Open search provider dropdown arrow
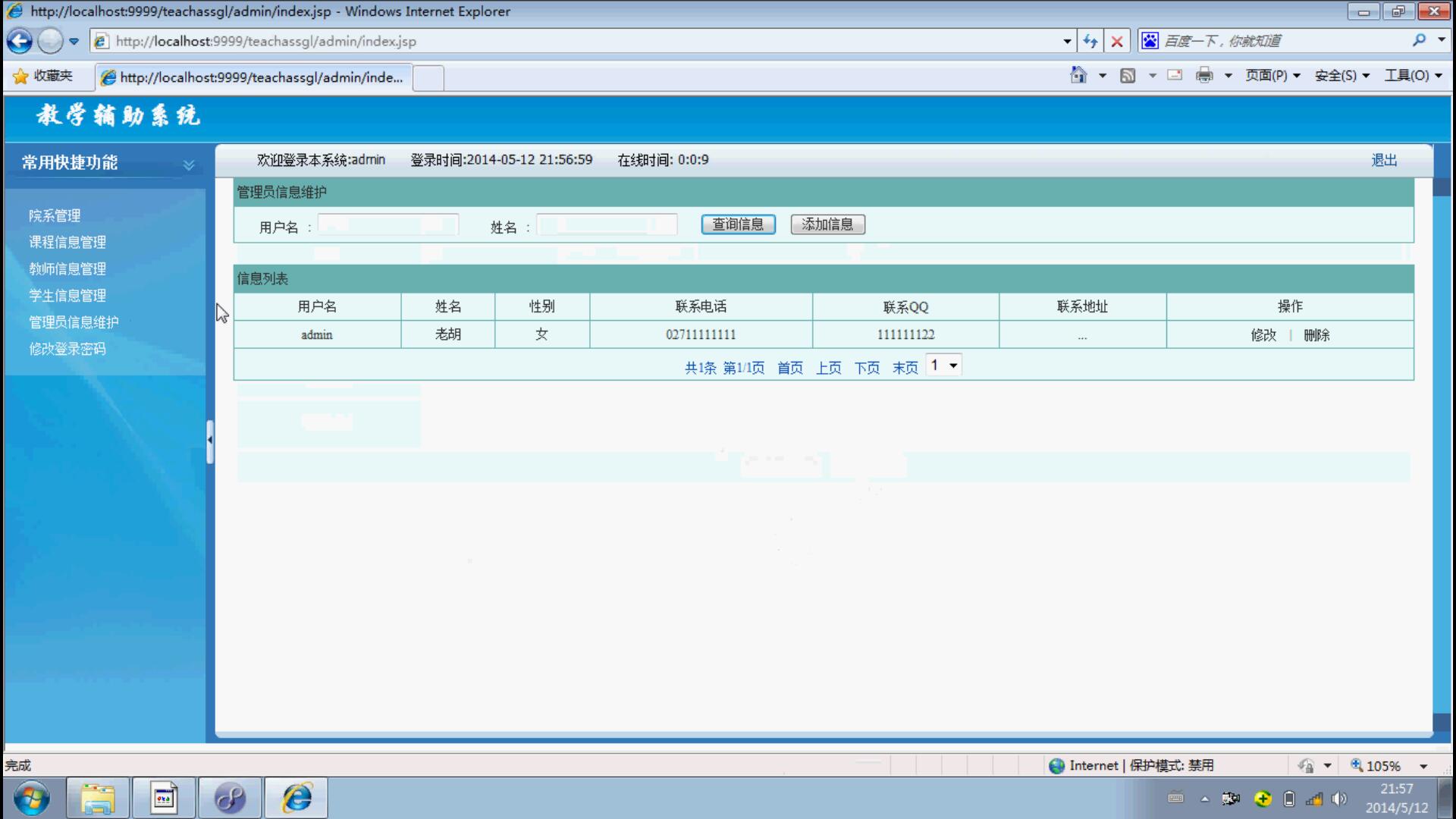 tap(1441, 40)
